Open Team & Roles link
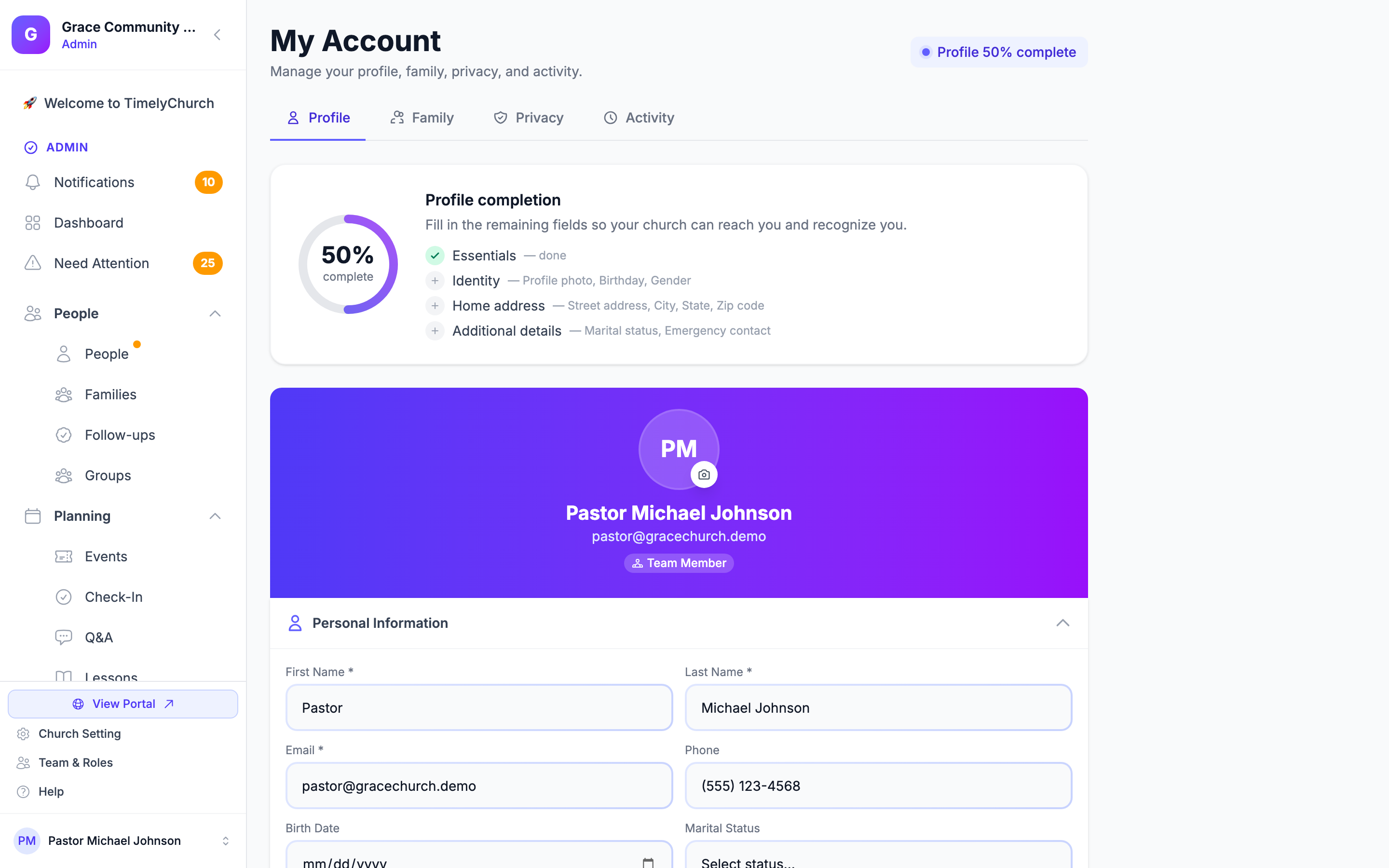Screen dimensions: 1389x868 (x=76, y=762)
